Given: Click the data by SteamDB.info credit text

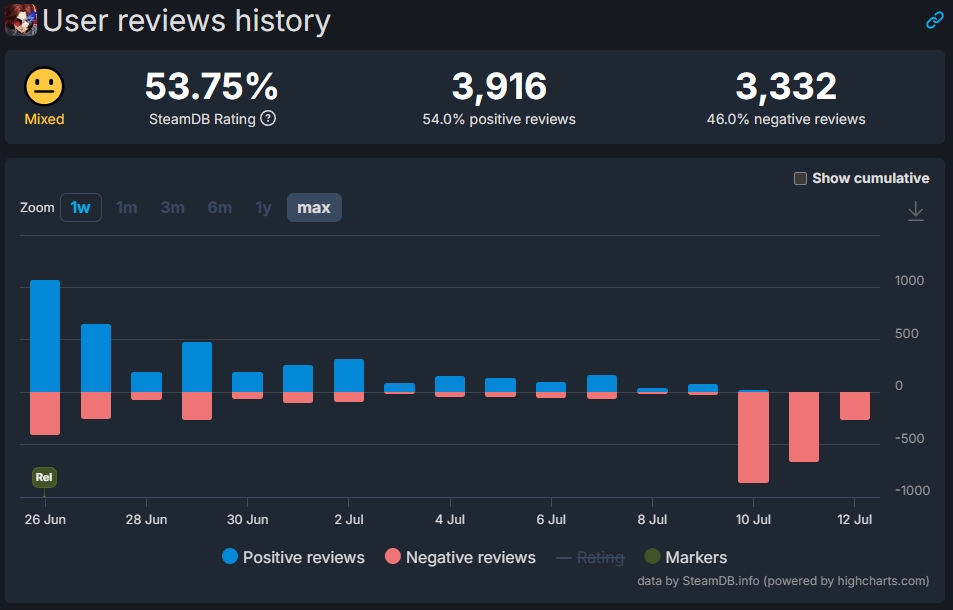Looking at the screenshot, I should pos(783,581).
